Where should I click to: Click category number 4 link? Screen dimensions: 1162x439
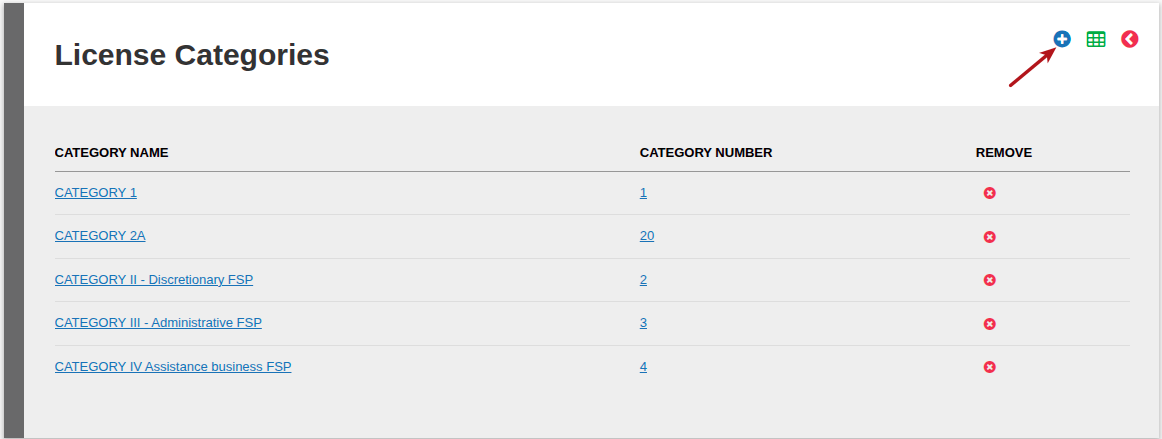643,366
